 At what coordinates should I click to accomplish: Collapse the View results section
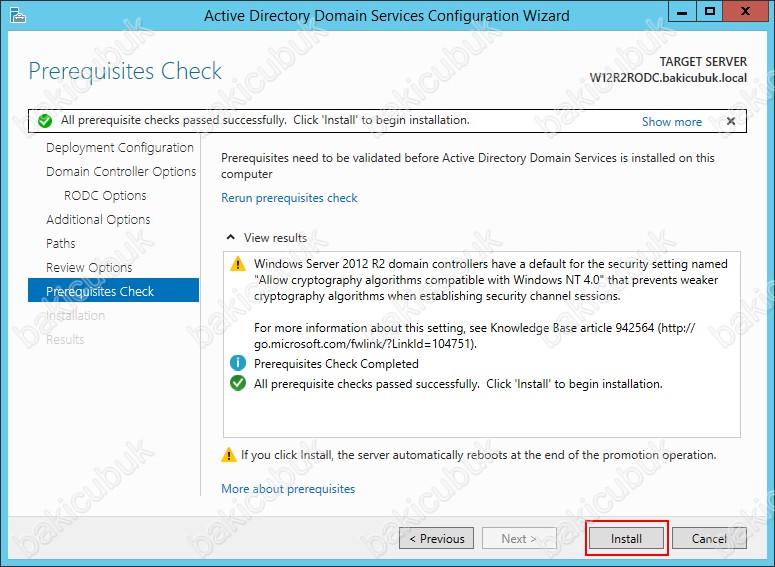(x=230, y=237)
